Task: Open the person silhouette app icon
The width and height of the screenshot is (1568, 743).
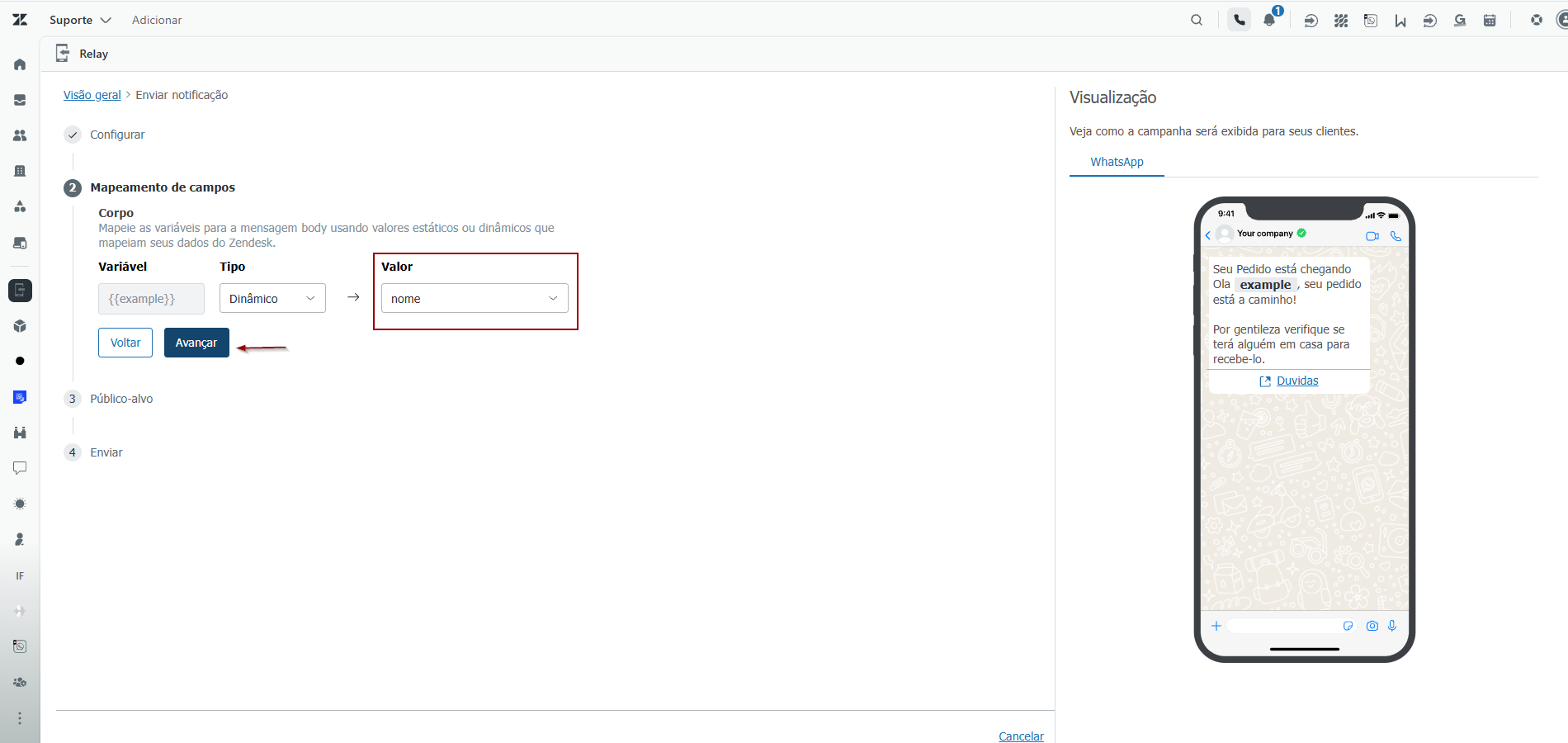Action: [20, 539]
